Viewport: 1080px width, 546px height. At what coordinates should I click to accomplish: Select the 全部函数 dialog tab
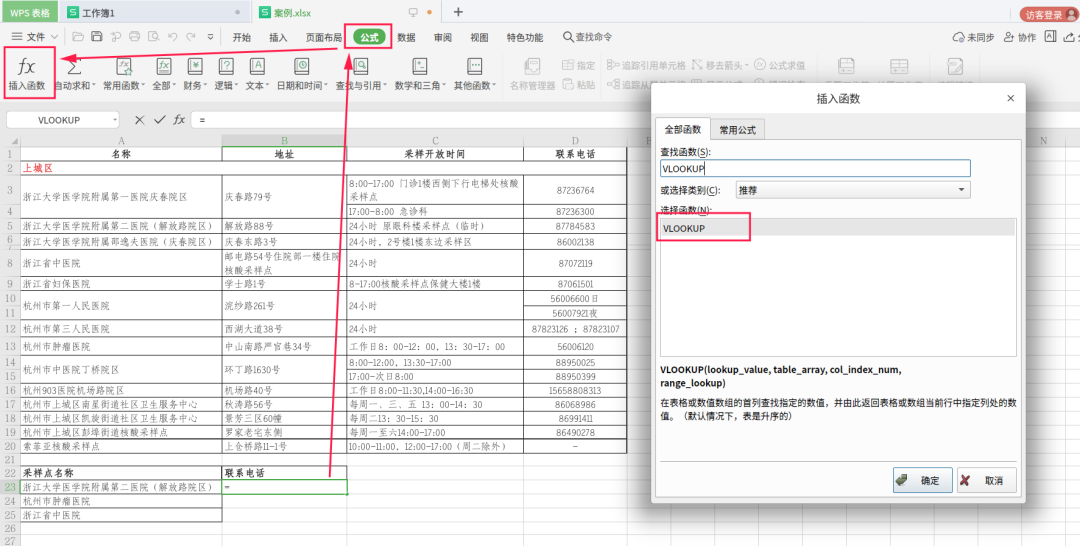point(683,129)
